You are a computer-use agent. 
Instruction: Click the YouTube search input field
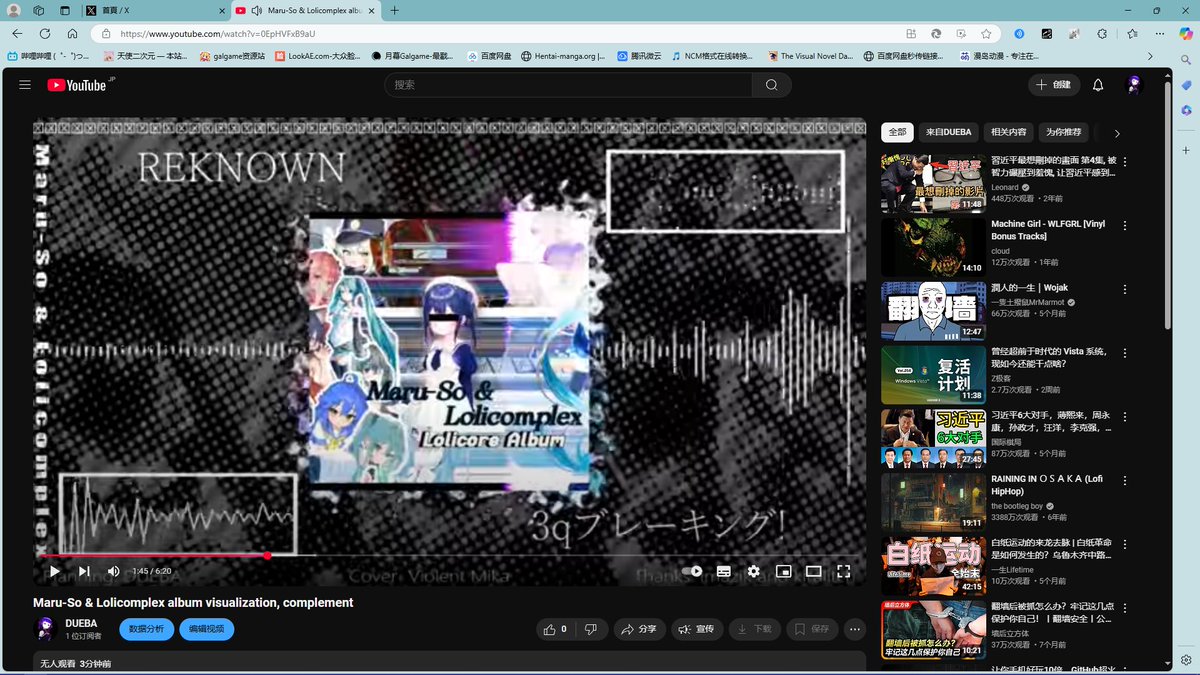click(568, 85)
